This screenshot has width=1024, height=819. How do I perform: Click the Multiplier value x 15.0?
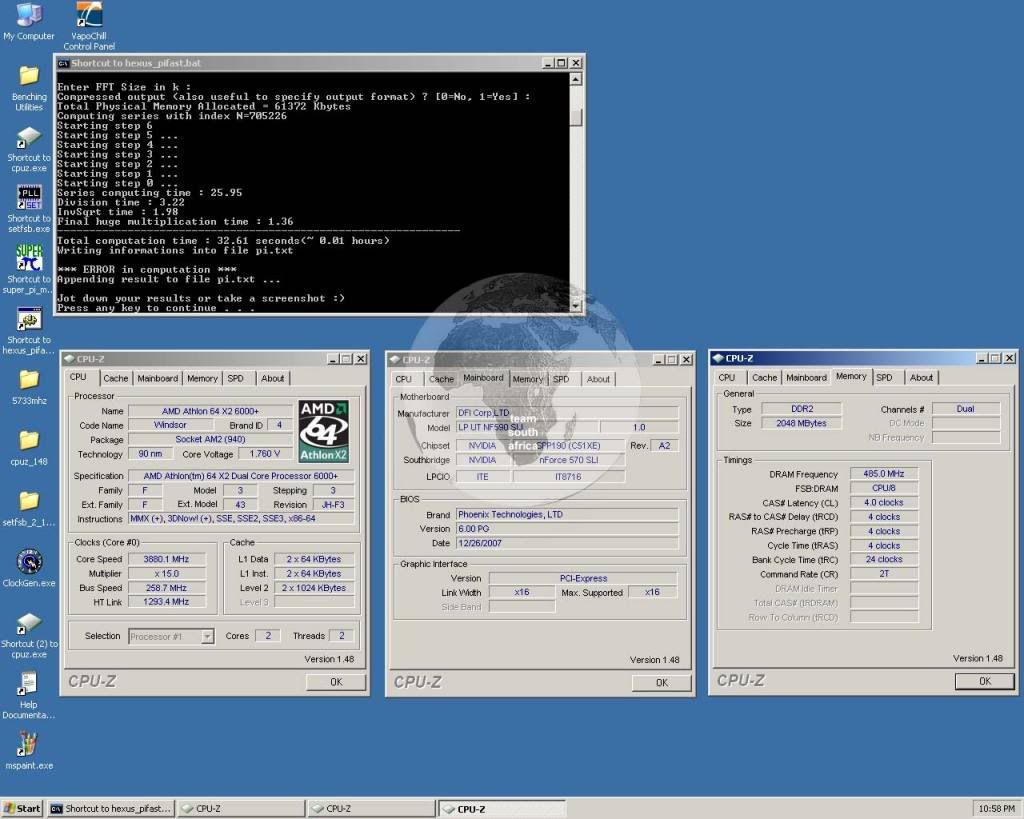[166, 573]
